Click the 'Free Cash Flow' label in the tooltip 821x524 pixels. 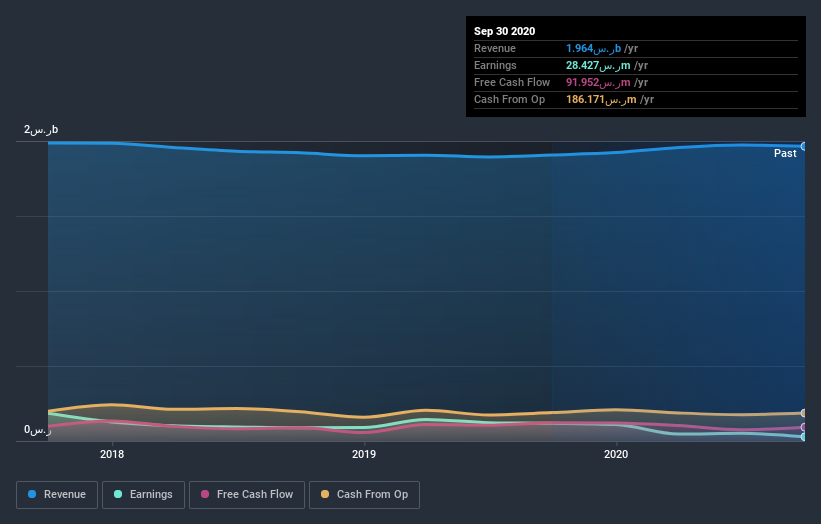tap(512, 83)
